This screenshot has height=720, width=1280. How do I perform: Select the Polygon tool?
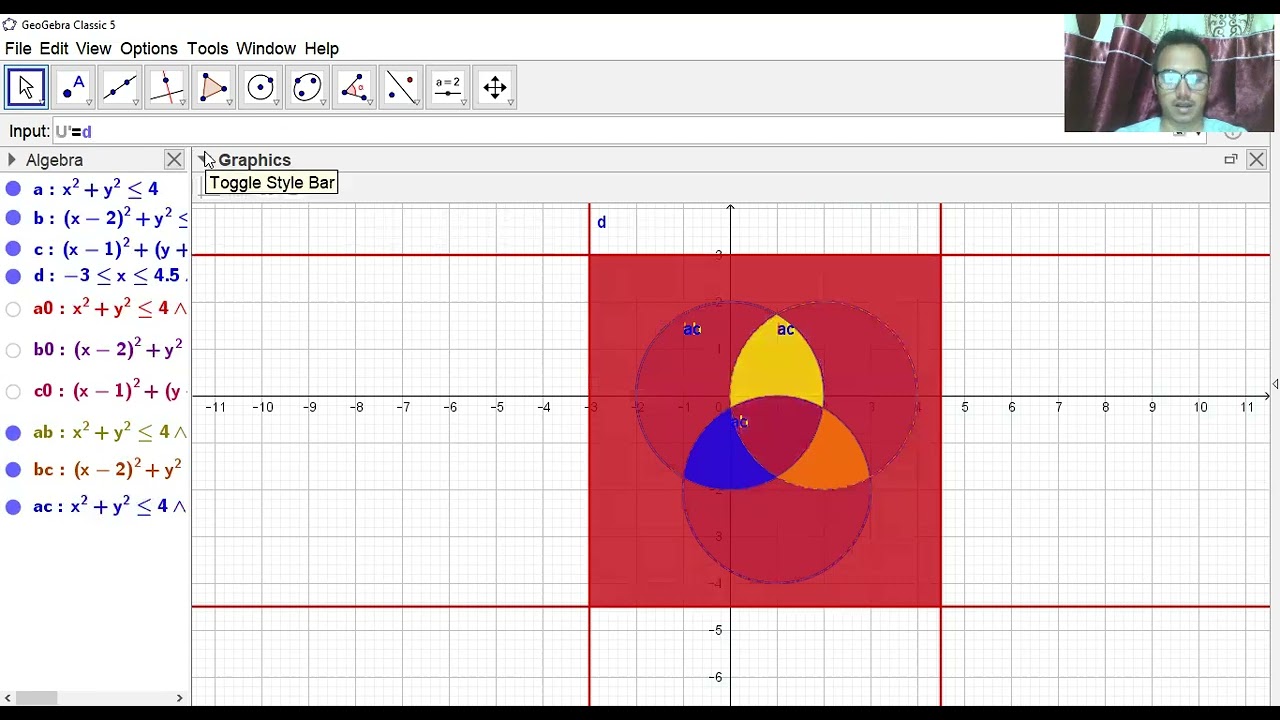tap(213, 87)
